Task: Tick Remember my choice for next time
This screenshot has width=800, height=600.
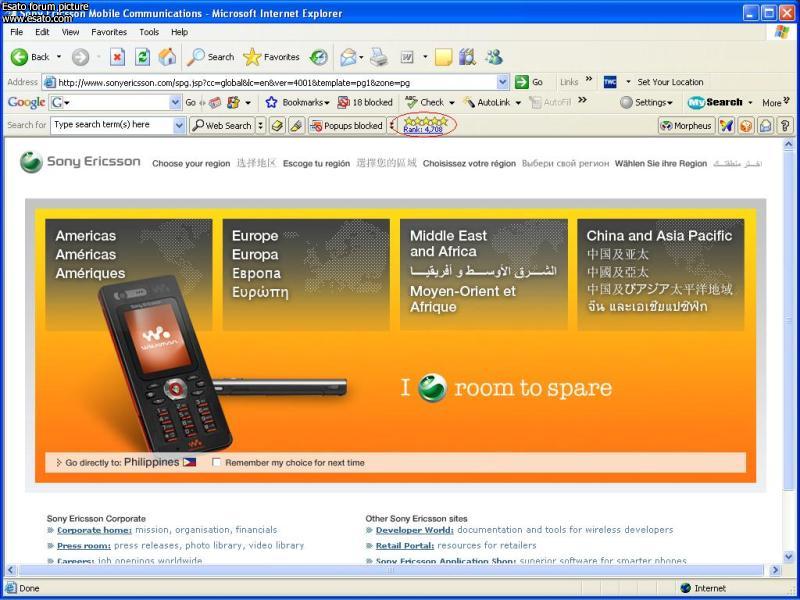Action: tap(216, 462)
